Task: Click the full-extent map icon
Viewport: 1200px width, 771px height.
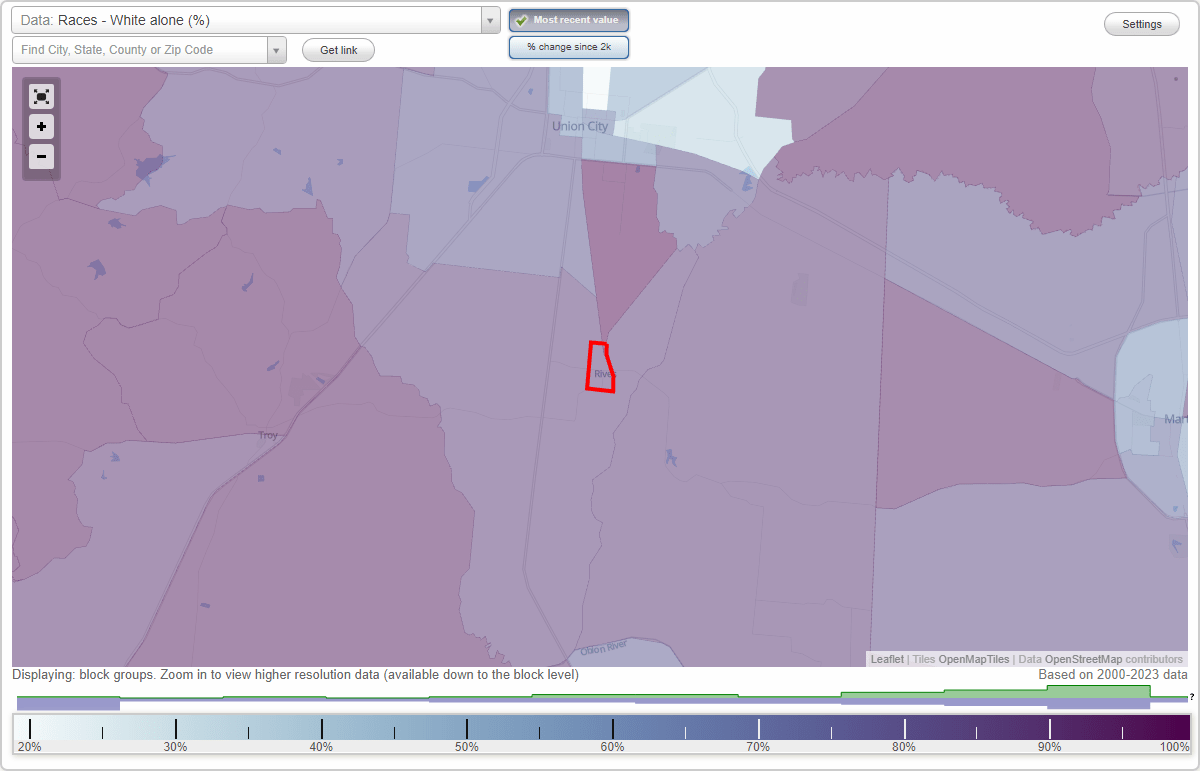Action: point(41,96)
